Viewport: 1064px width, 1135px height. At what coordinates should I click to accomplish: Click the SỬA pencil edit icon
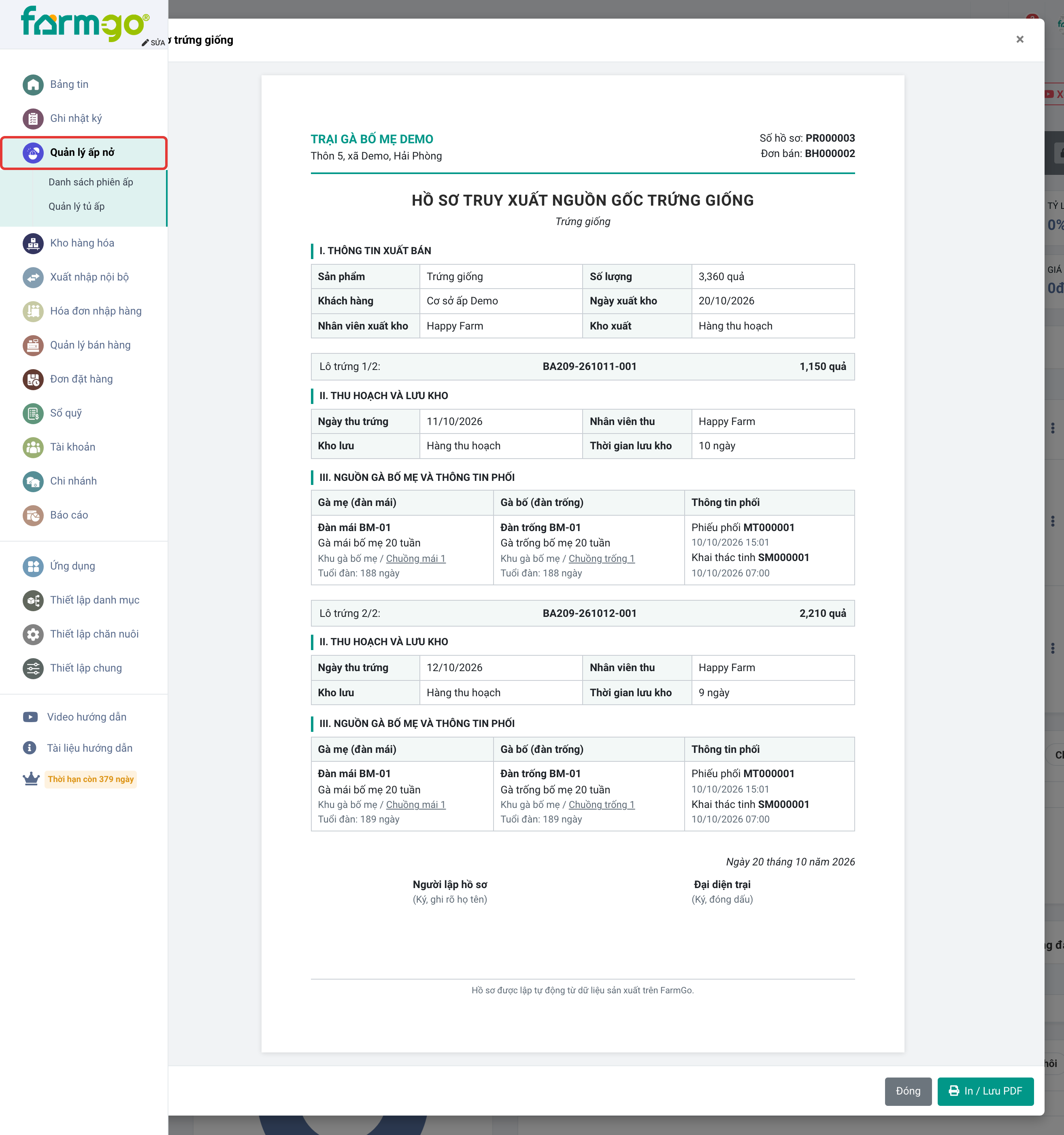pos(145,43)
